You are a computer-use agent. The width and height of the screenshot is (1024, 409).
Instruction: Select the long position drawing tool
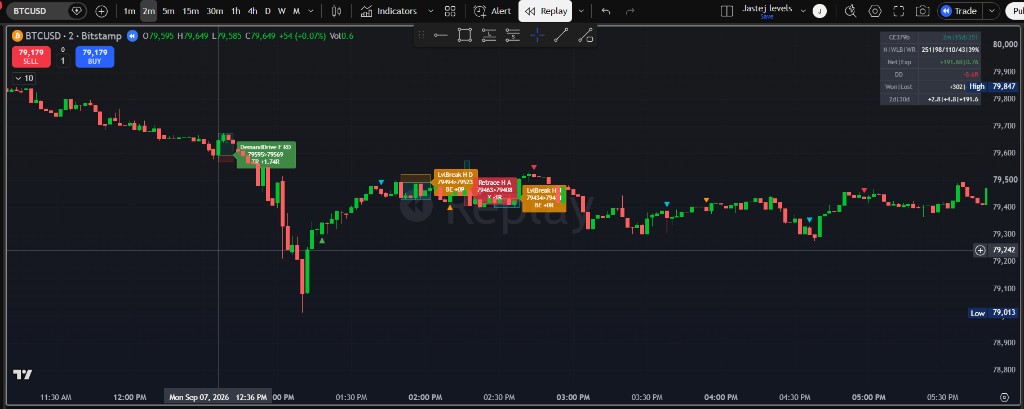[x=488, y=35]
